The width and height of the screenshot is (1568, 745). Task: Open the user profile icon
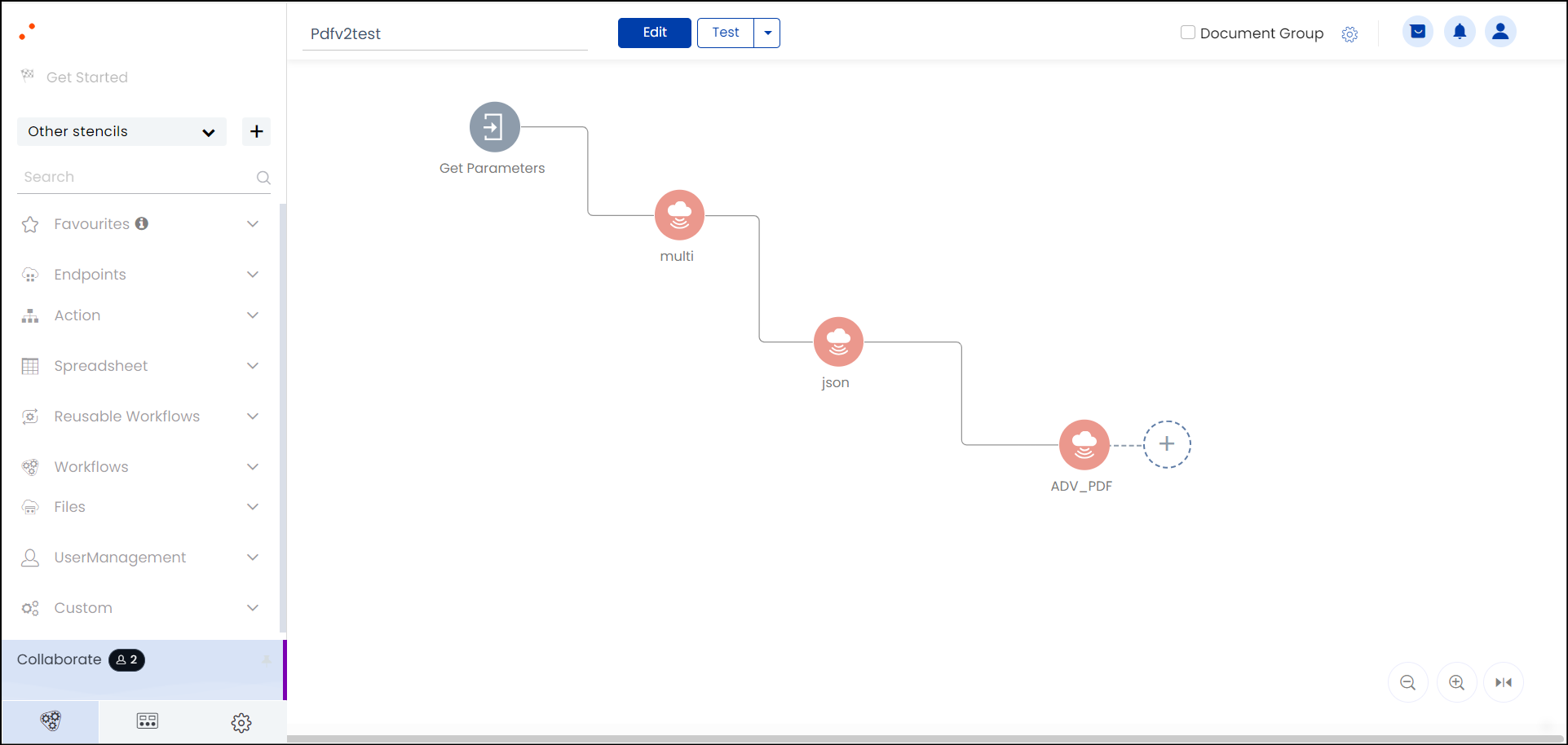point(1500,32)
